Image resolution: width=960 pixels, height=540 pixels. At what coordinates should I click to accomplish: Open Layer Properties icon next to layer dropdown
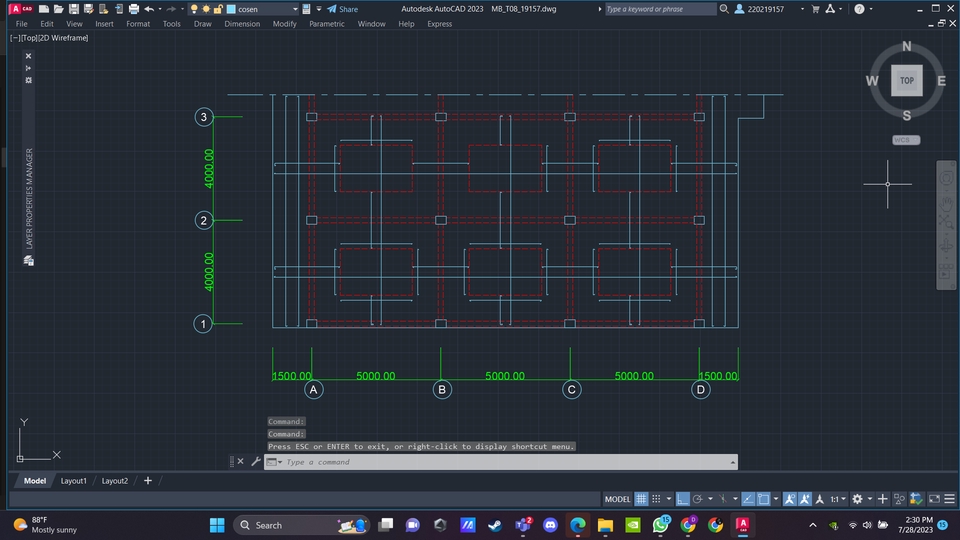tap(306, 9)
